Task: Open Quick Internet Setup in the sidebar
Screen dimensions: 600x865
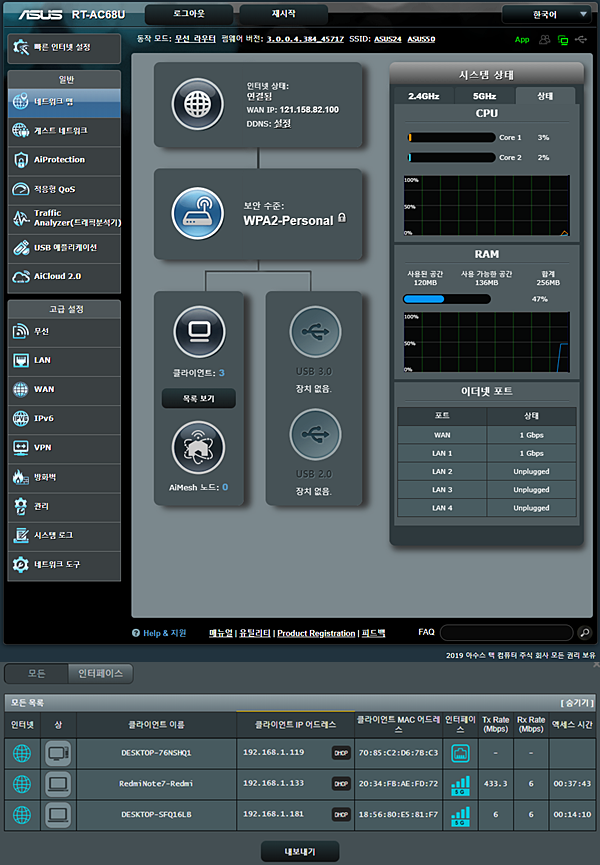Action: [x=64, y=48]
